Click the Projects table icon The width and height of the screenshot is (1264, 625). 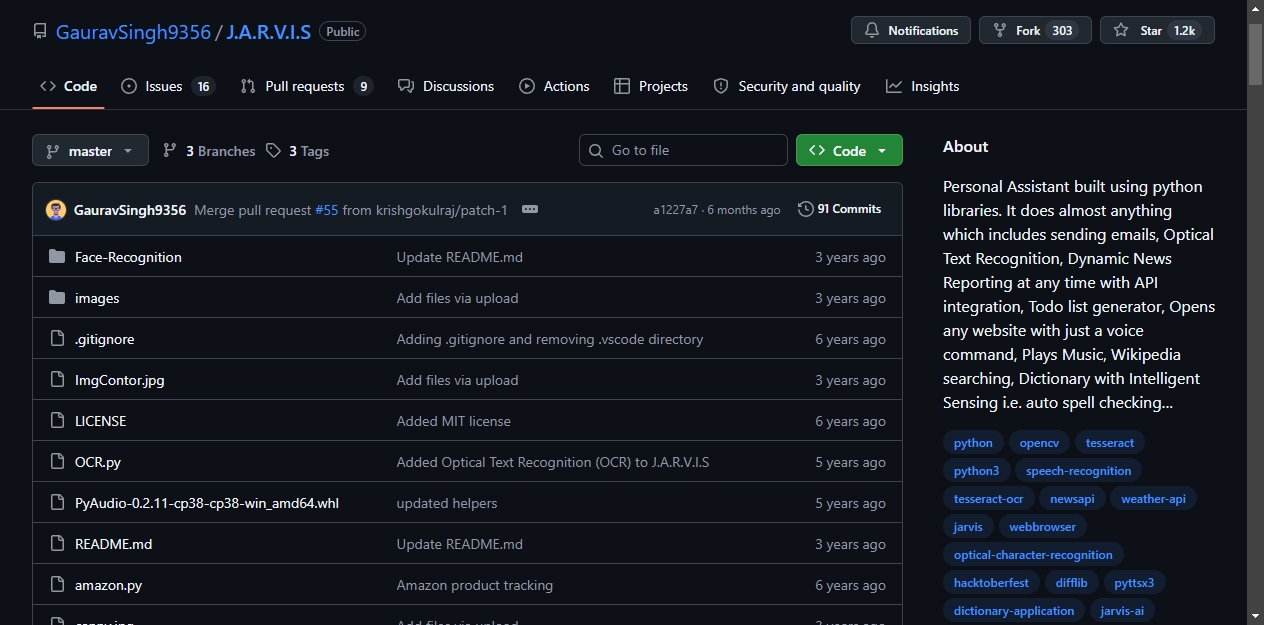point(622,86)
